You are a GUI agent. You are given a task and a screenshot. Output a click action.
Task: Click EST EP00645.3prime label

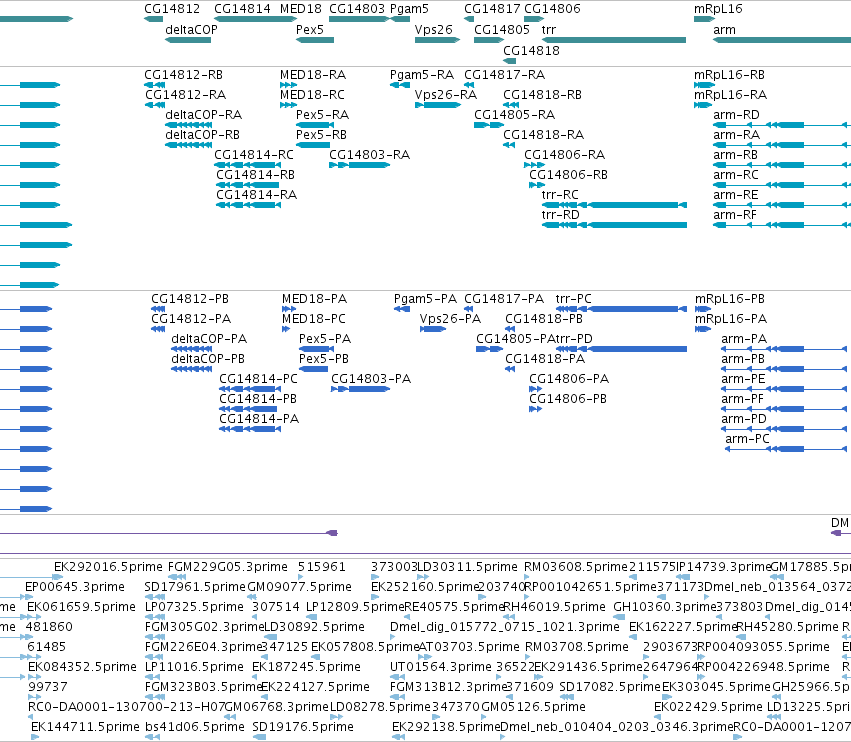click(75, 587)
